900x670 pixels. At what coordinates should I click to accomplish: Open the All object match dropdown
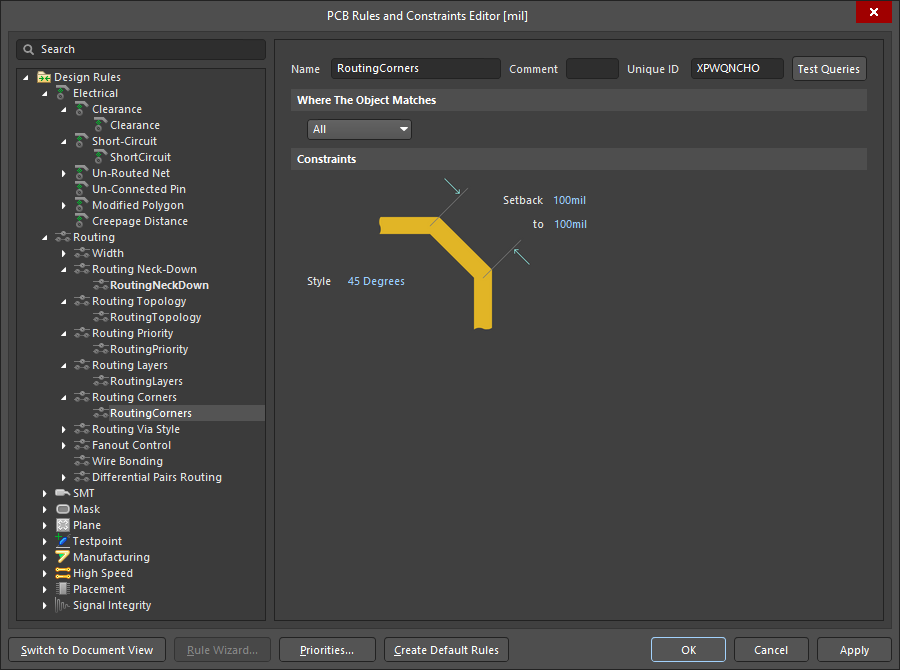(359, 129)
